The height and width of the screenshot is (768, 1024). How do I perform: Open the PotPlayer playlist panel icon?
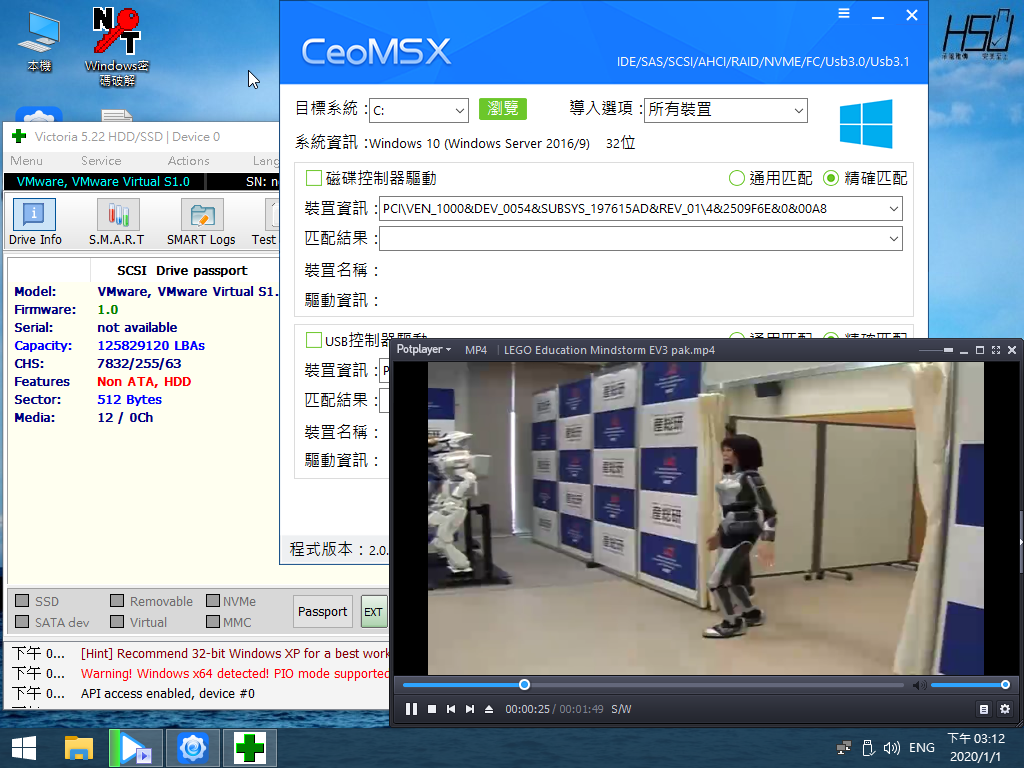984,709
